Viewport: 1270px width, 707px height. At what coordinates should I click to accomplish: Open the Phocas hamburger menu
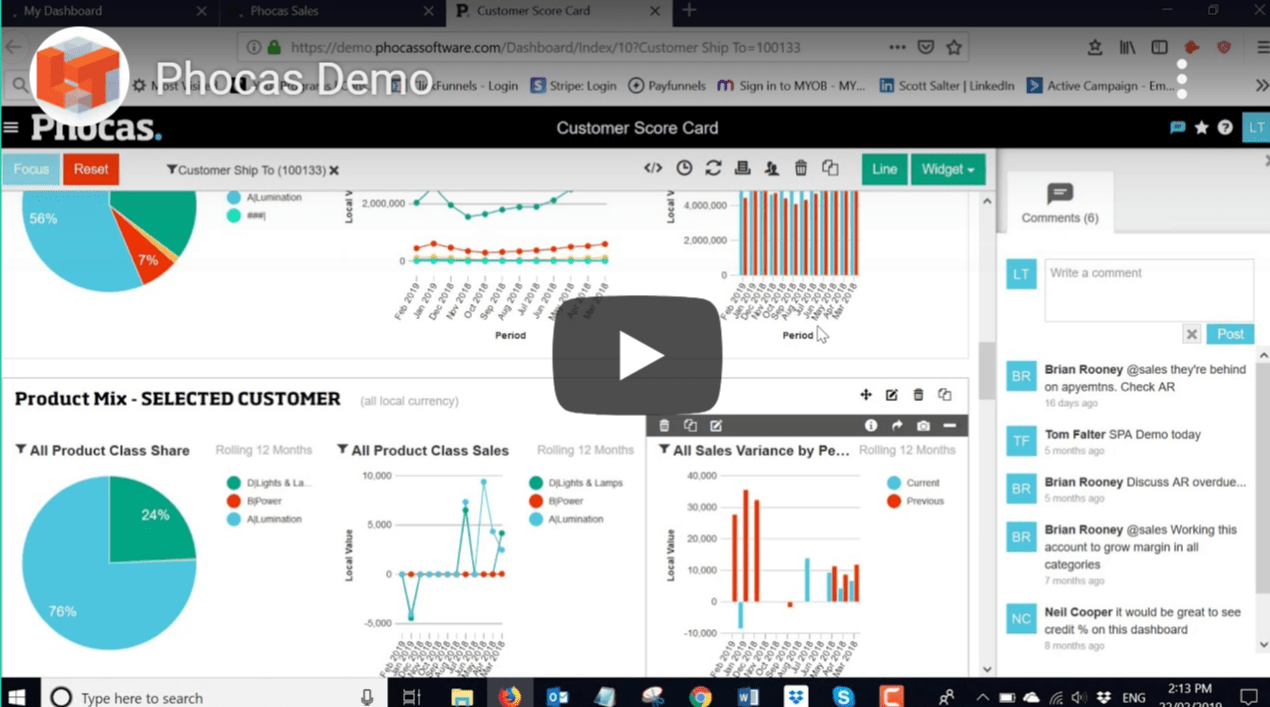coord(11,128)
